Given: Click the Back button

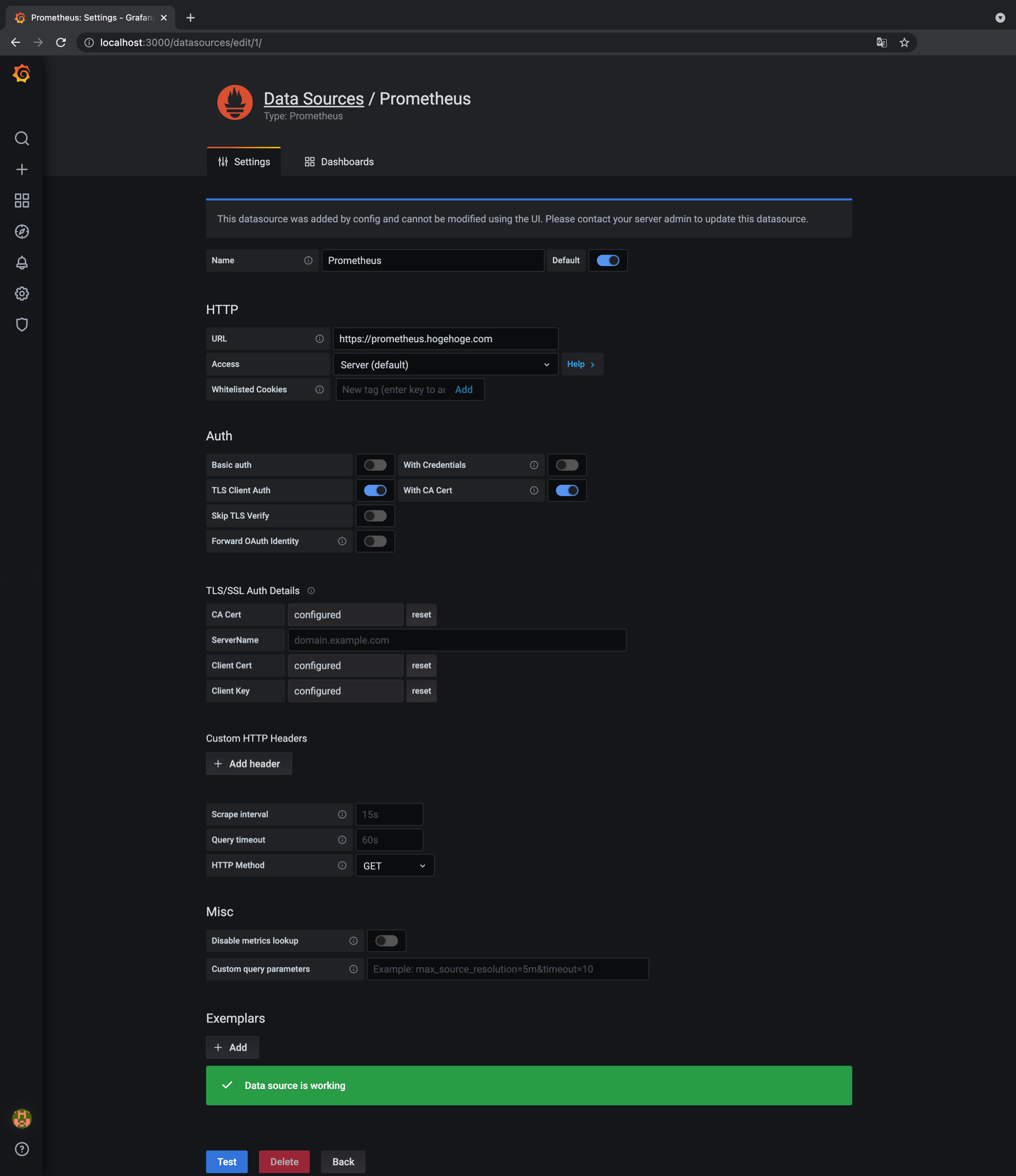Looking at the screenshot, I should (x=343, y=1162).
